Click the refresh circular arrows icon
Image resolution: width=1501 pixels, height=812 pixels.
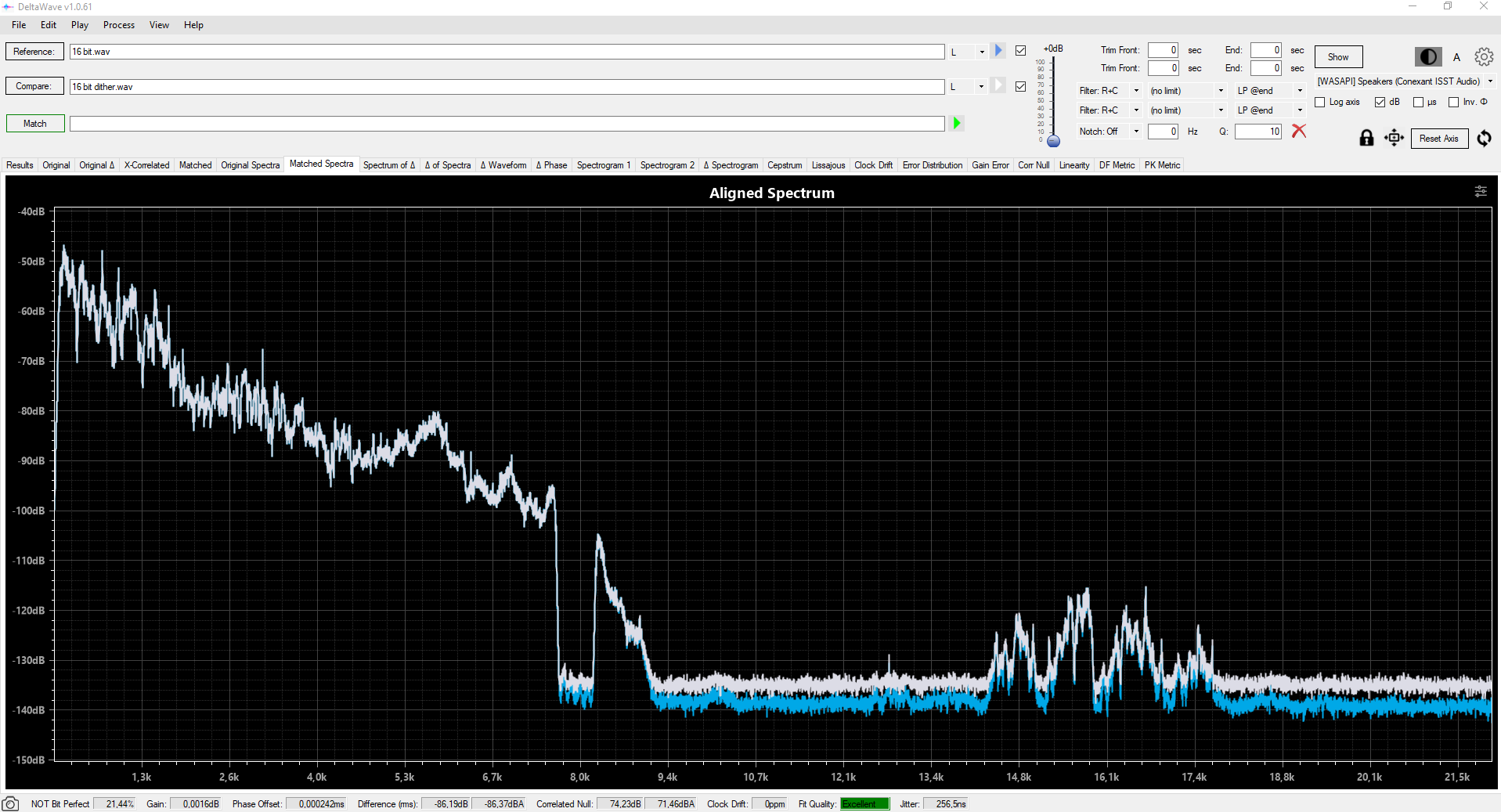pyautogui.click(x=1484, y=139)
